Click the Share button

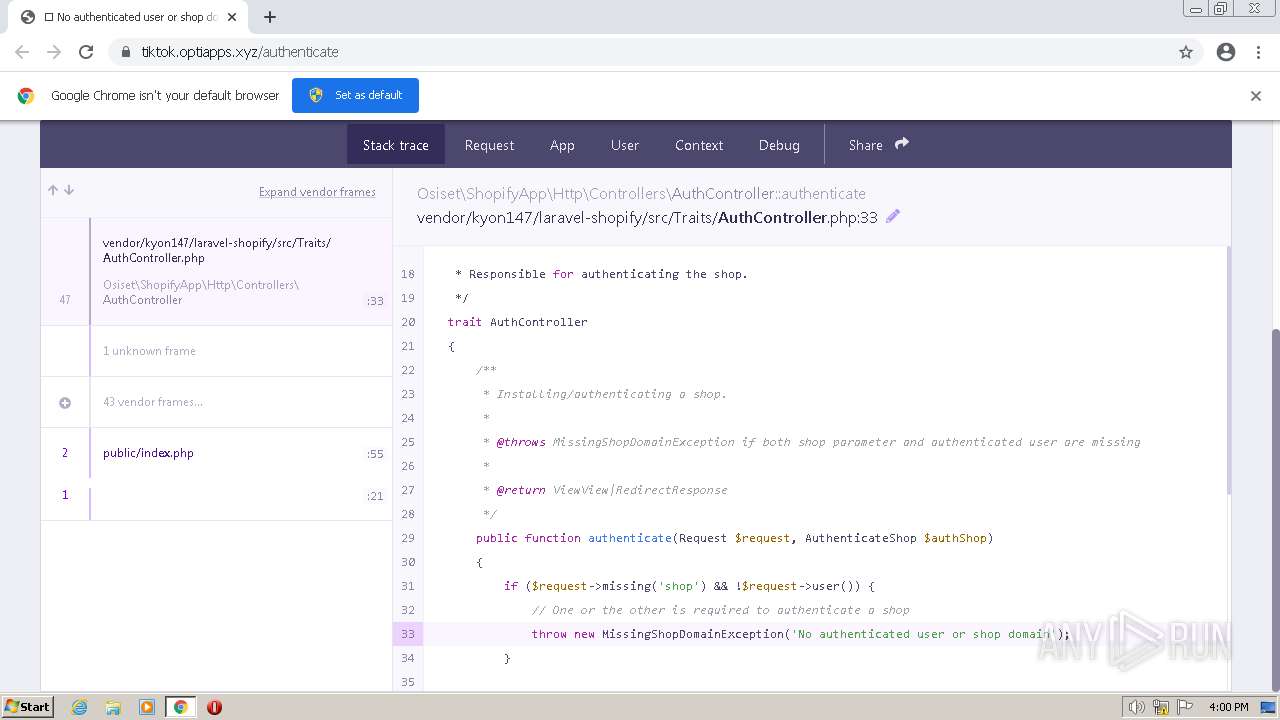(x=878, y=145)
